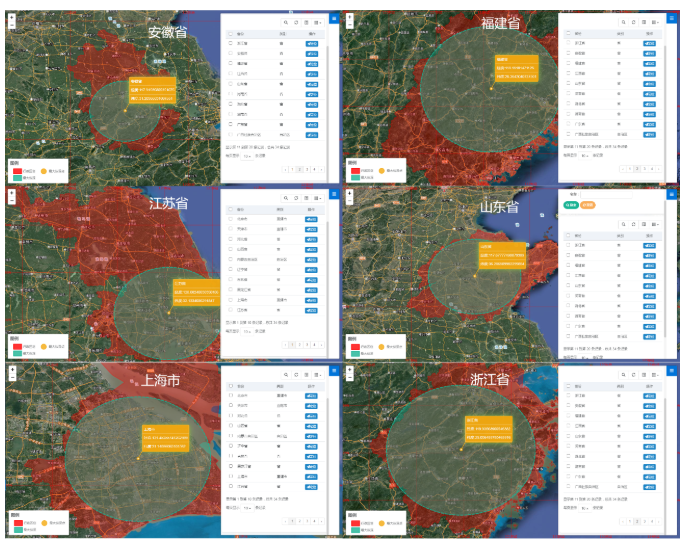Click search icon in 上海市 table toolbar
This screenshot has width=686, height=541.
[x=286, y=375]
